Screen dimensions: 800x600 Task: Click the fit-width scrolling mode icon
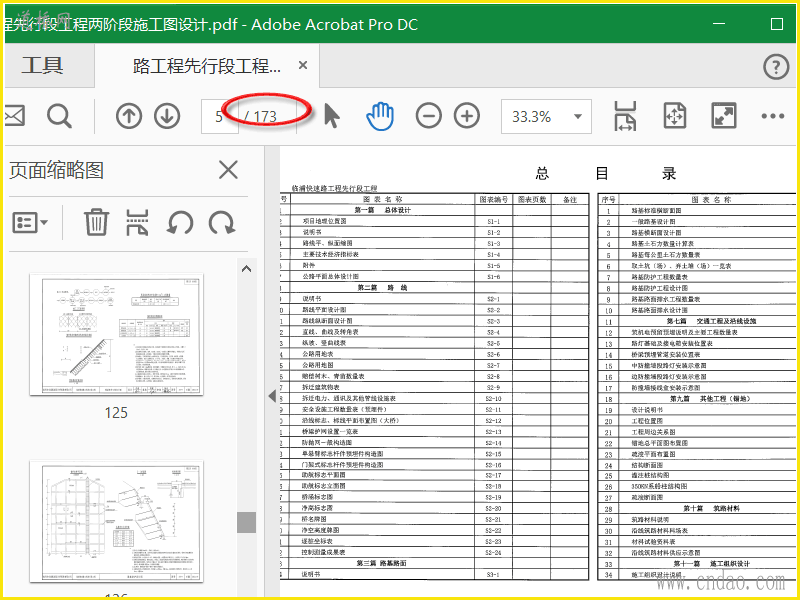[626, 116]
